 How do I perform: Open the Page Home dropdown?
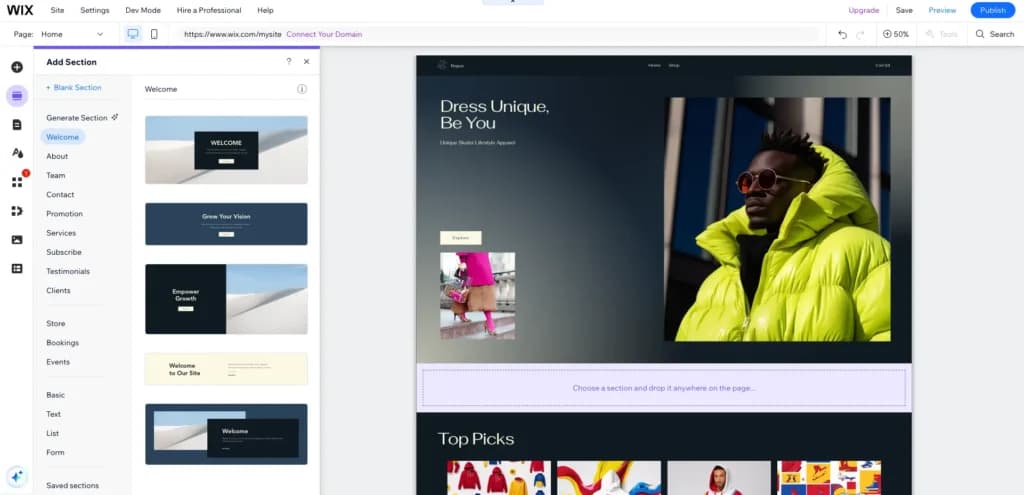pyautogui.click(x=72, y=34)
